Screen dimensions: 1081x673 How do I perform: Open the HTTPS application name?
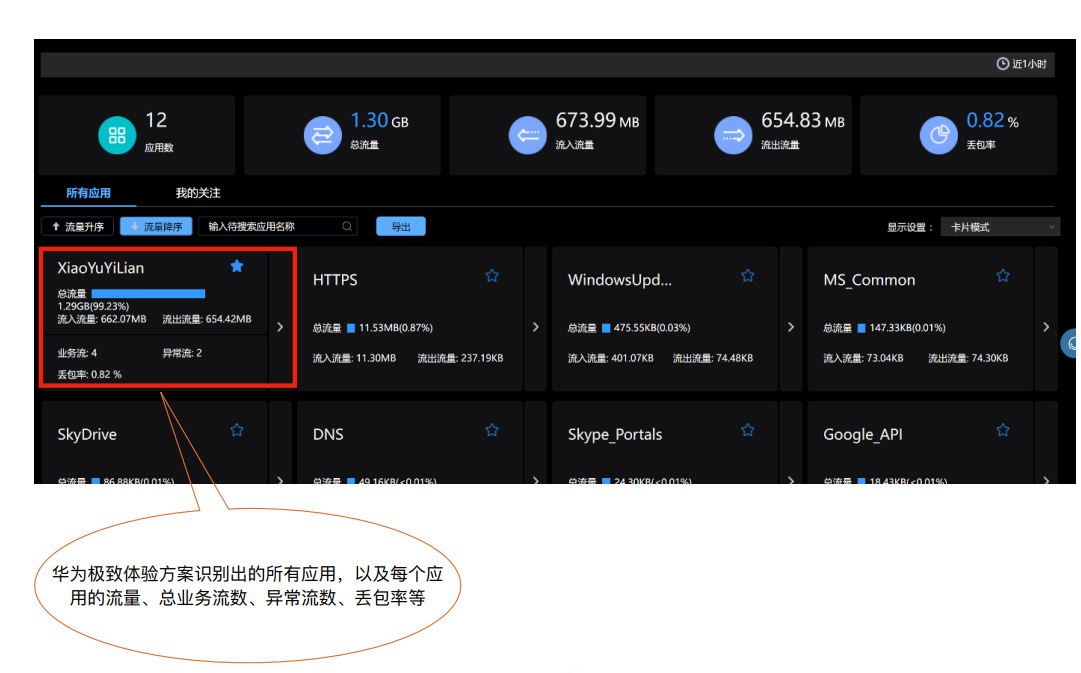pyautogui.click(x=335, y=279)
